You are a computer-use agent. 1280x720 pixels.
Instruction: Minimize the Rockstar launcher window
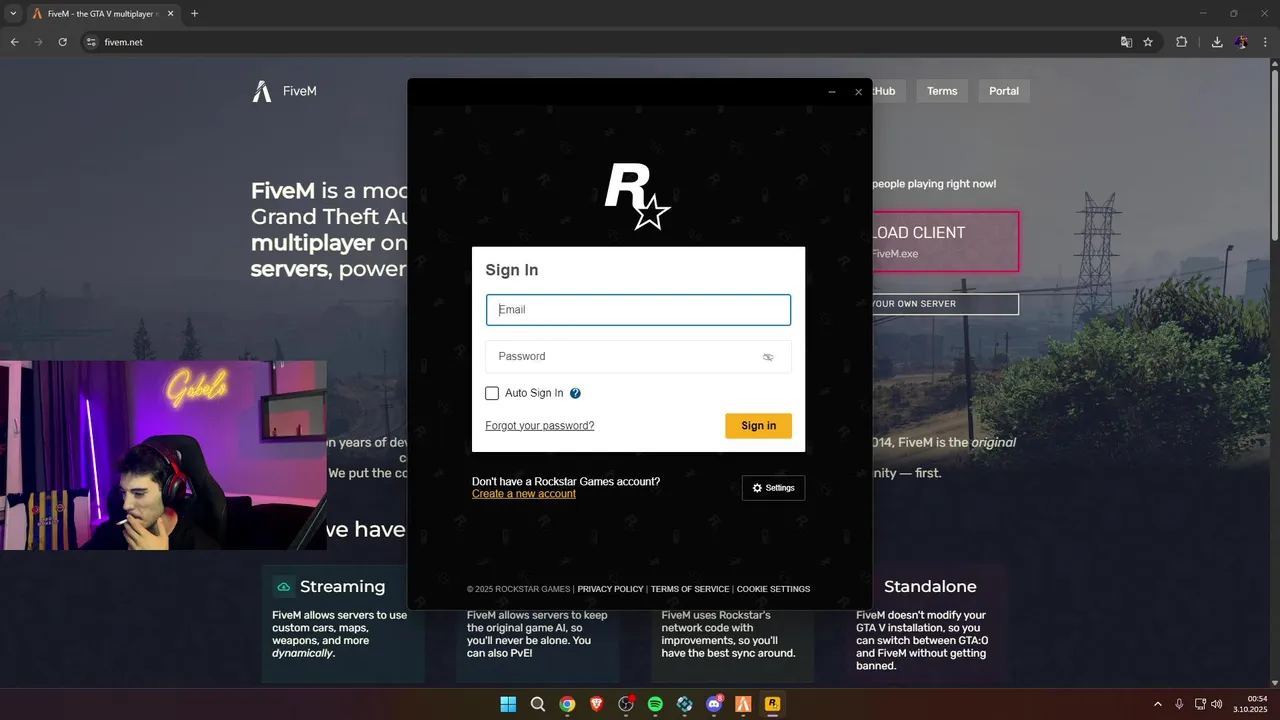[832, 92]
